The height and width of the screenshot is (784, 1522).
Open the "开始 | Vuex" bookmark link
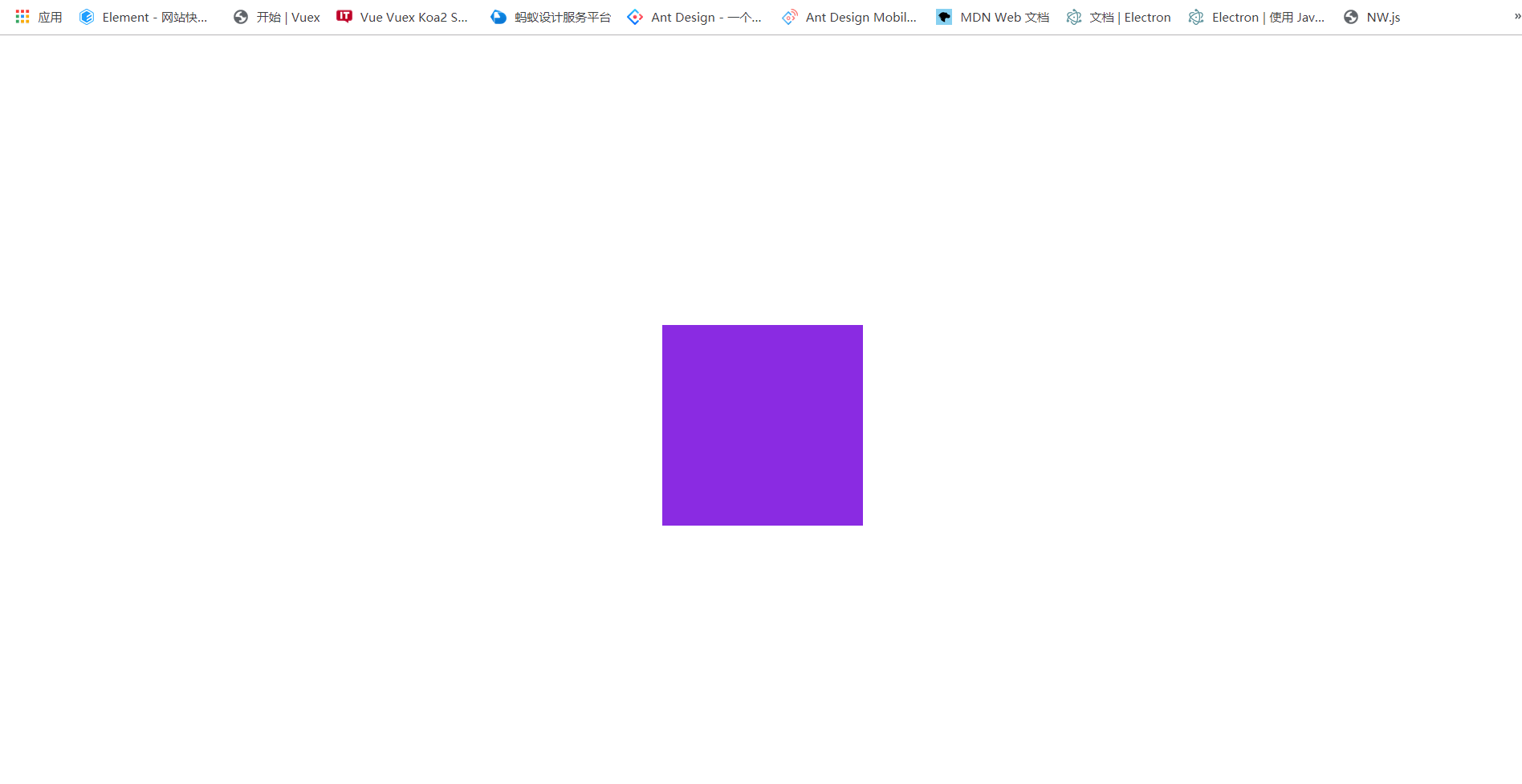point(288,17)
